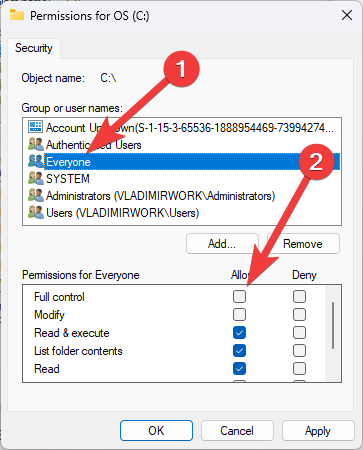363x450 pixels.
Task: Close the Permissions dialog window
Action: click(x=347, y=15)
